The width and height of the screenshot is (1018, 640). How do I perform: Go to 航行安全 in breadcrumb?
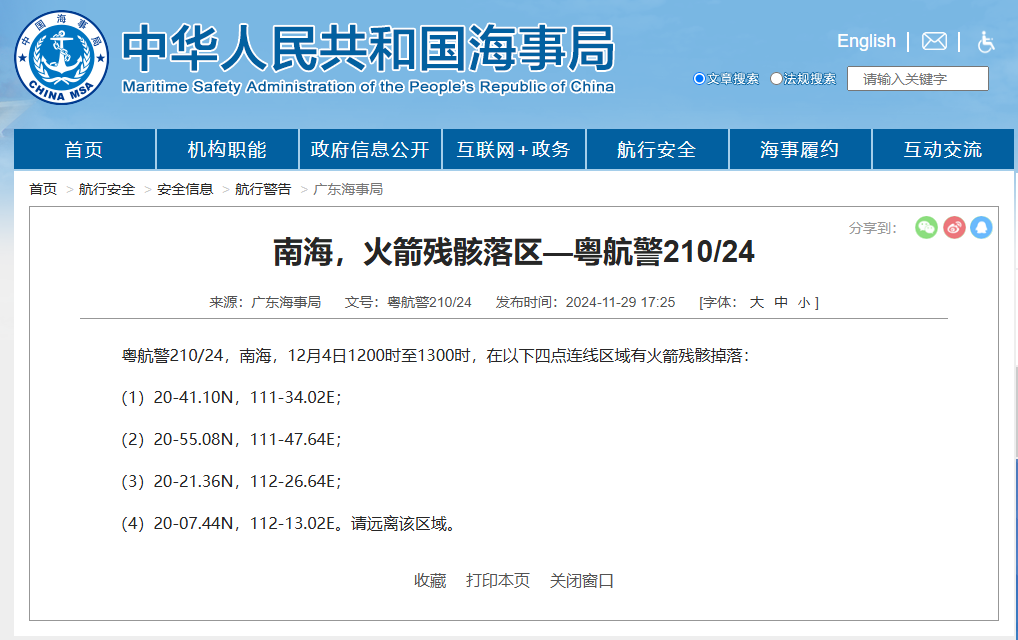coord(106,189)
